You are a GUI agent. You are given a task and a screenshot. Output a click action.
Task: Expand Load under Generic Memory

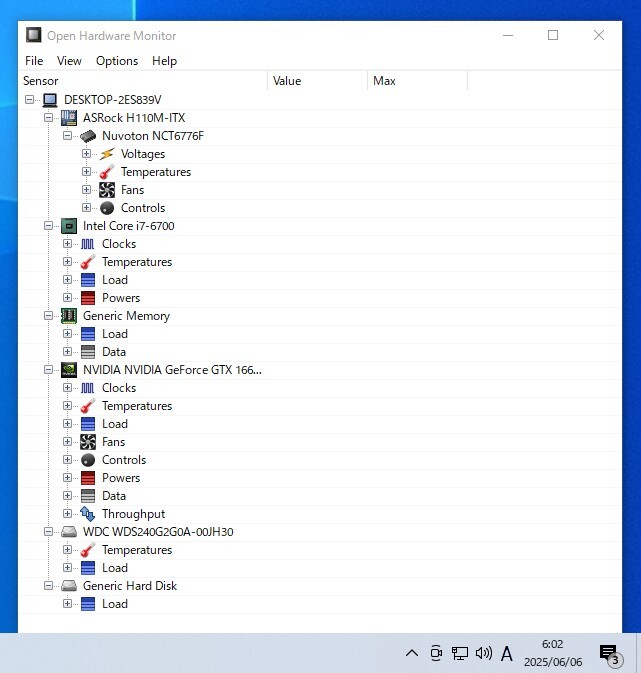coord(67,333)
